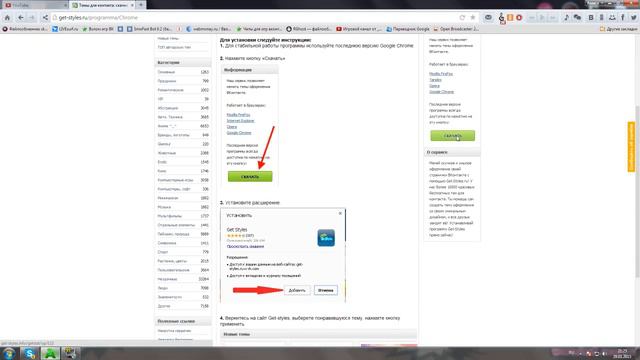The width and height of the screenshot is (640, 360).
Task: Select the Темы для контакта tab
Action: point(102,5)
